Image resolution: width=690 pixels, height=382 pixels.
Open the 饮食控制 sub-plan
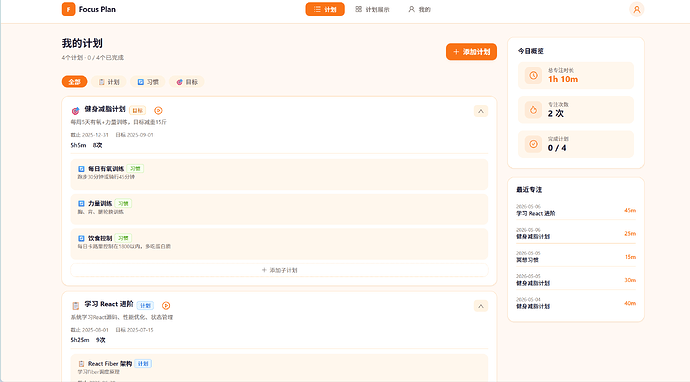pyautogui.click(x=279, y=244)
